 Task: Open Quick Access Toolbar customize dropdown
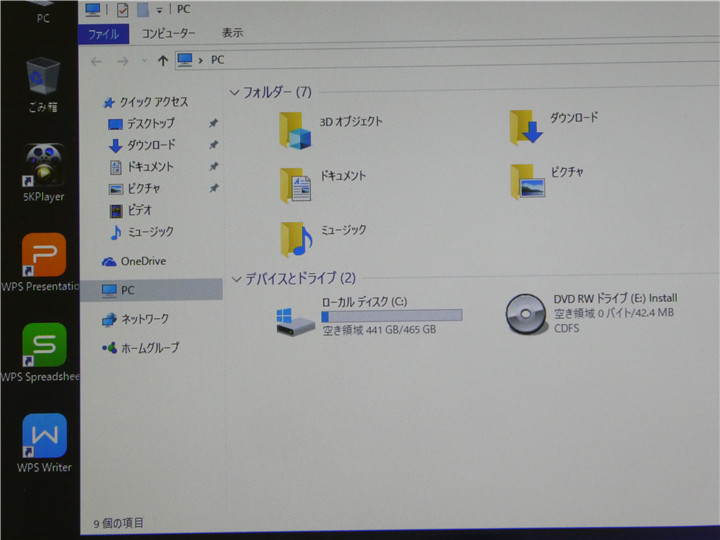[x=159, y=10]
